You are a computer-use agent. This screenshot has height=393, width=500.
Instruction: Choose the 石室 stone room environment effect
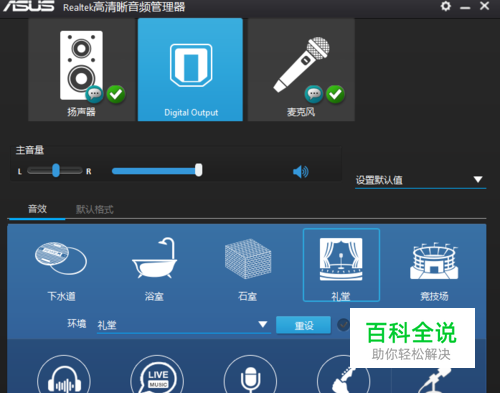point(248,269)
